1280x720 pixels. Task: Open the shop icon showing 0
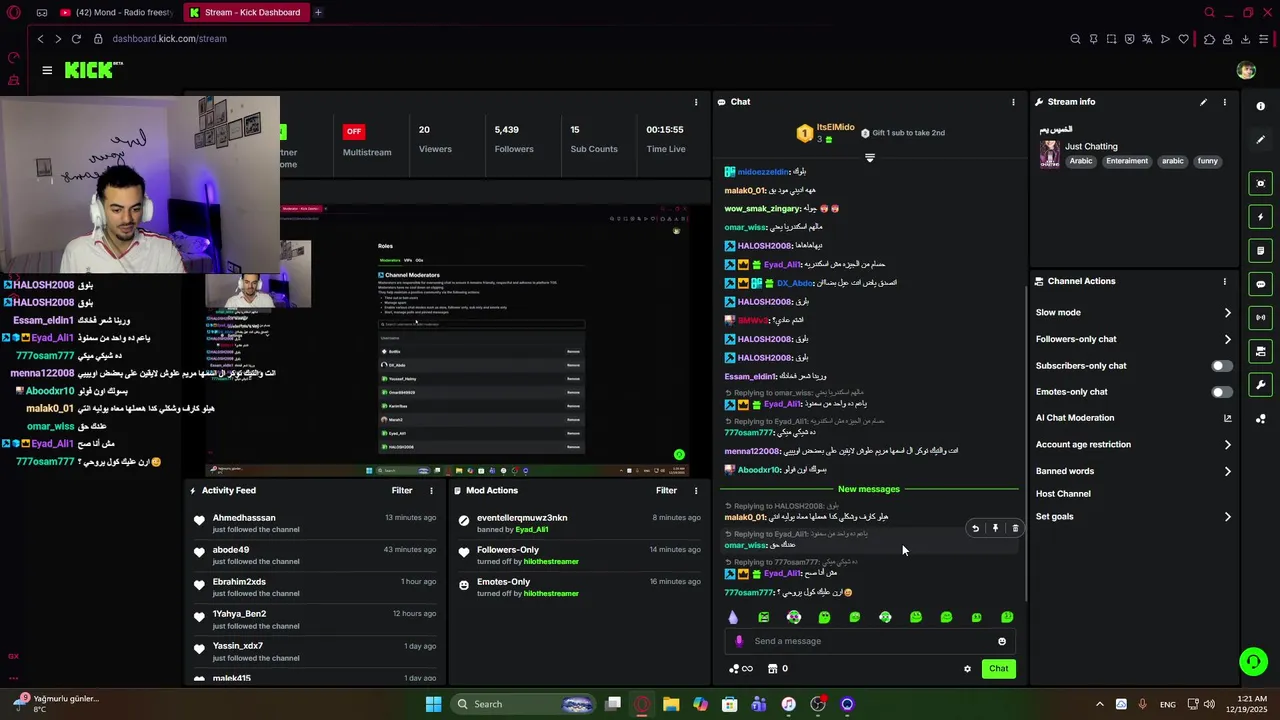tap(777, 669)
